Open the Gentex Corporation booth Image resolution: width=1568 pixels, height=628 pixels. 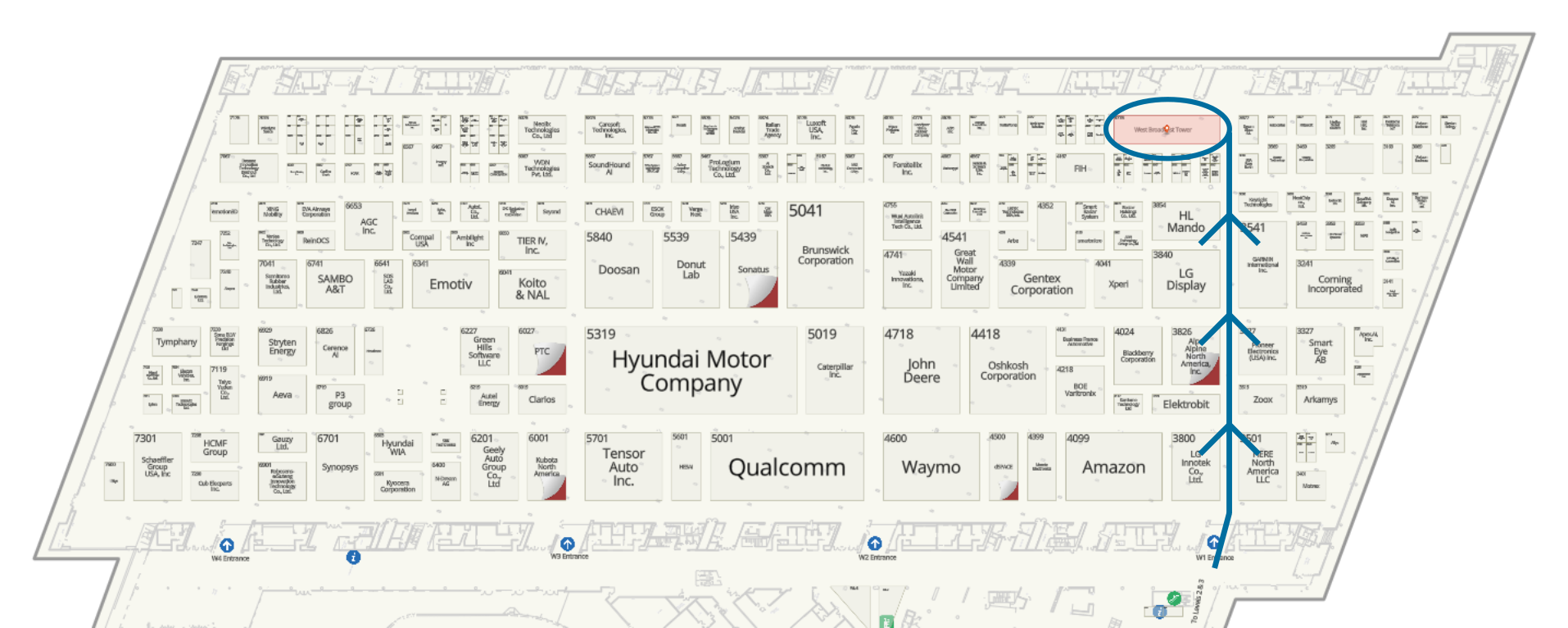tap(1041, 284)
